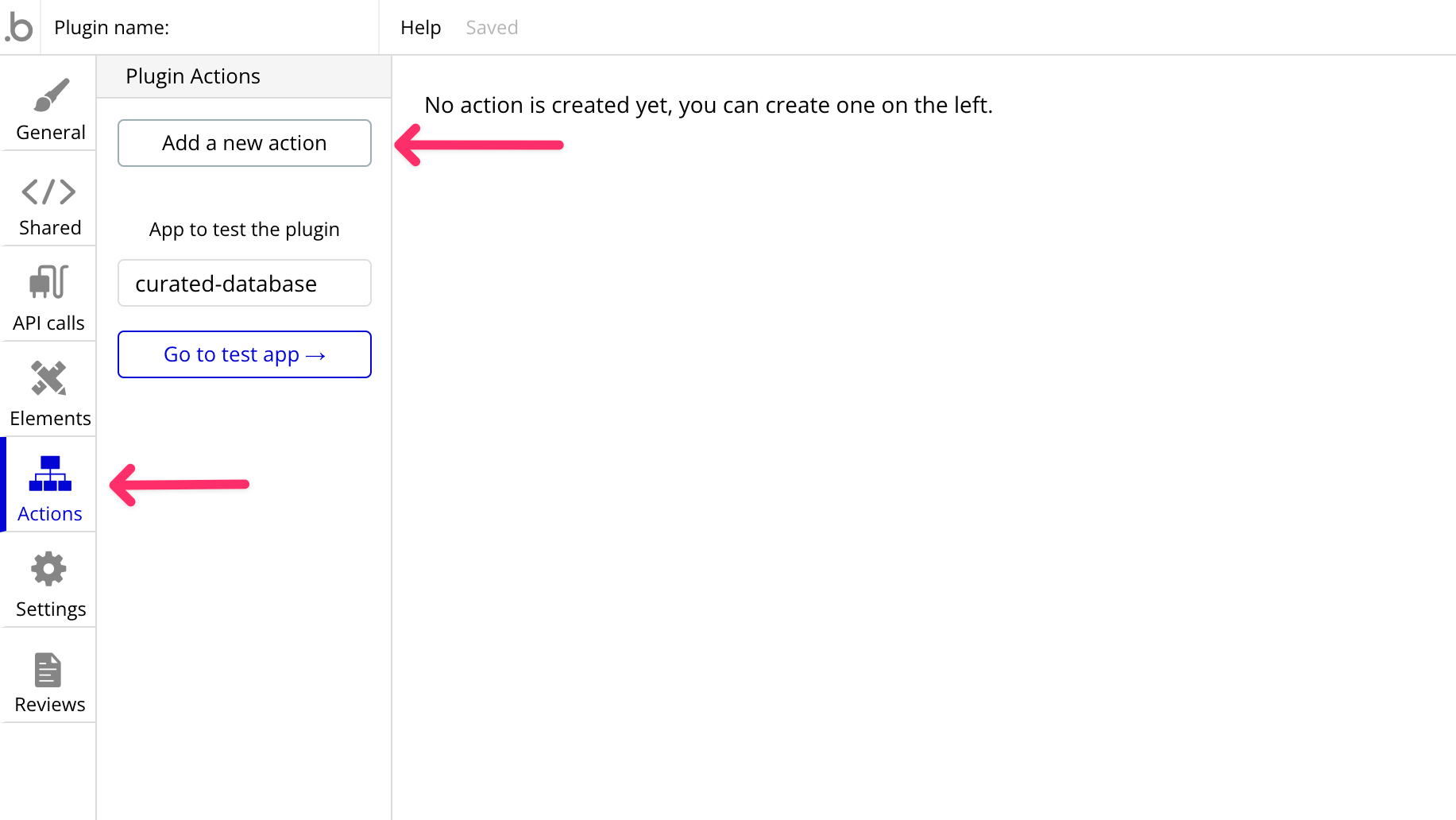Click the Bubble logo icon

pyautogui.click(x=19, y=27)
